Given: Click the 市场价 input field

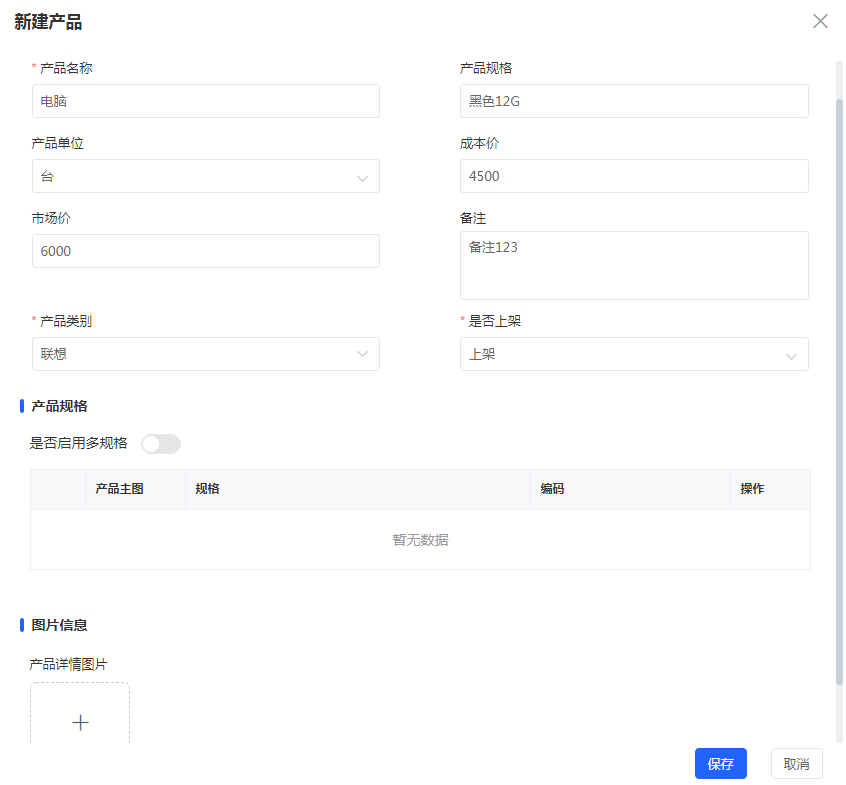Looking at the screenshot, I should coord(206,251).
